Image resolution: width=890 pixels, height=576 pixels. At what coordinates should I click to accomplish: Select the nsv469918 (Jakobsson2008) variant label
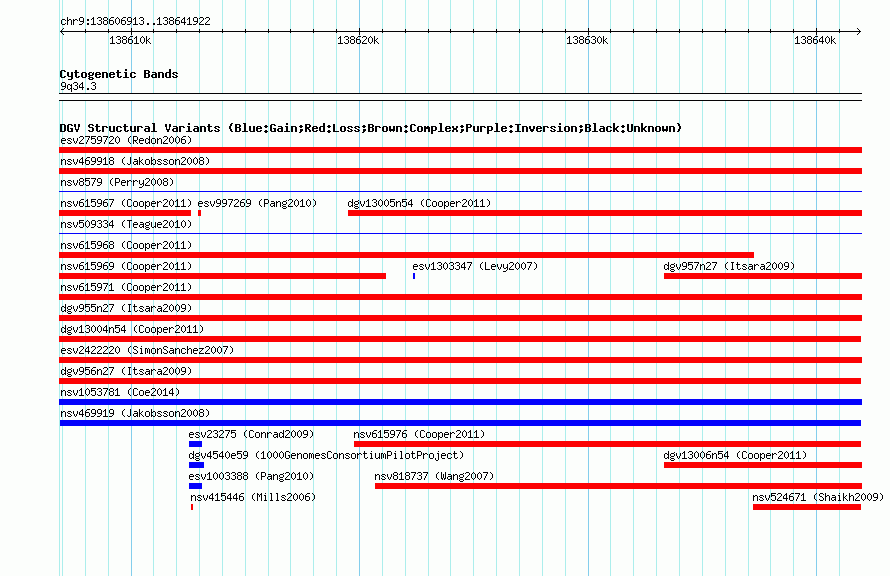coord(135,161)
